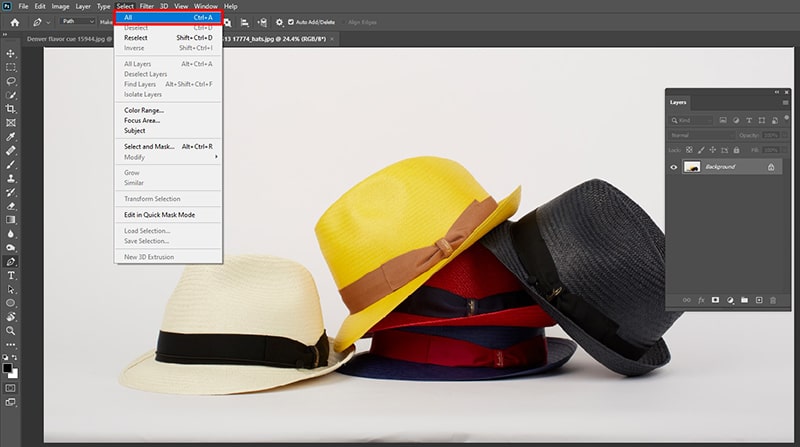Select the Path Selection tool

click(x=10, y=289)
